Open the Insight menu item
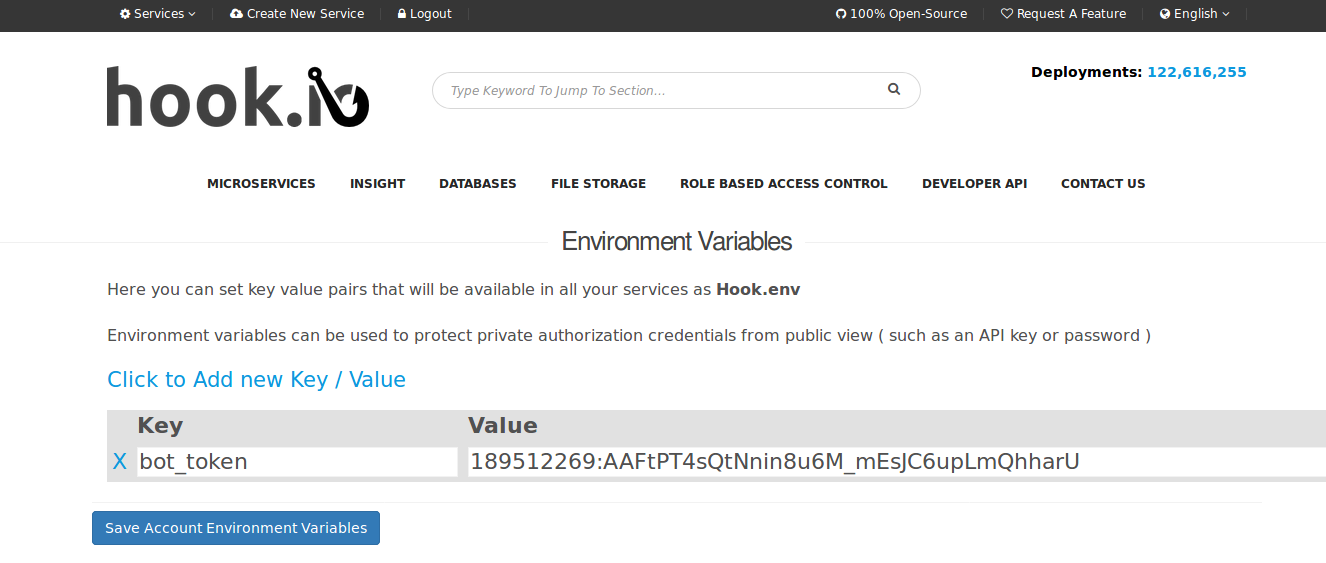This screenshot has height=563, width=1326. click(377, 184)
